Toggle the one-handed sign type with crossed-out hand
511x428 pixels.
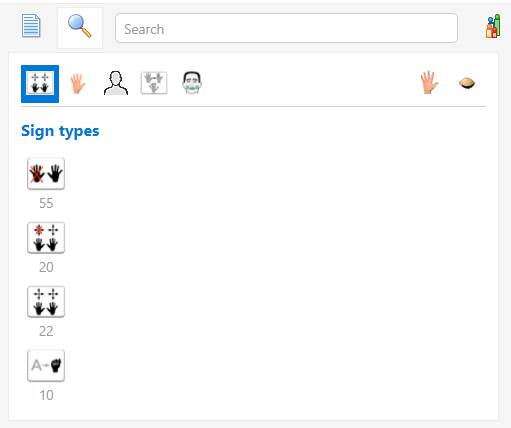[46, 174]
